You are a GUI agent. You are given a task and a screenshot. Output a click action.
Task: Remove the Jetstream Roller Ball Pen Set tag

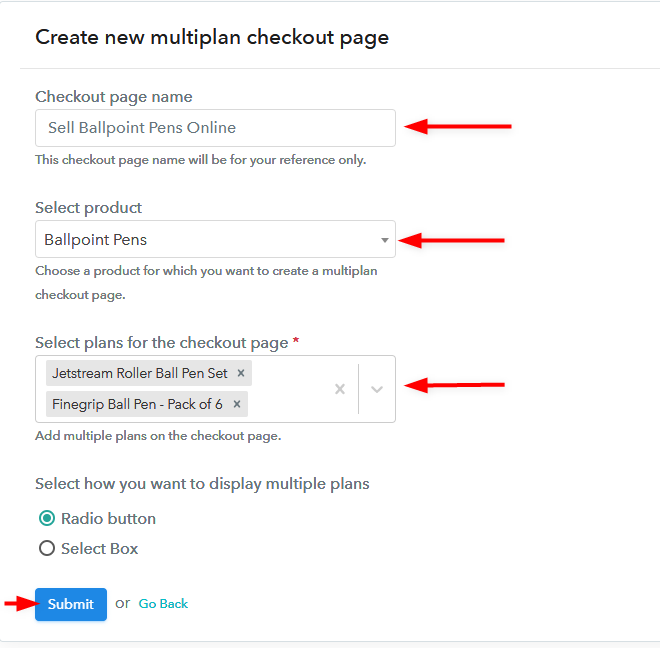pos(241,373)
